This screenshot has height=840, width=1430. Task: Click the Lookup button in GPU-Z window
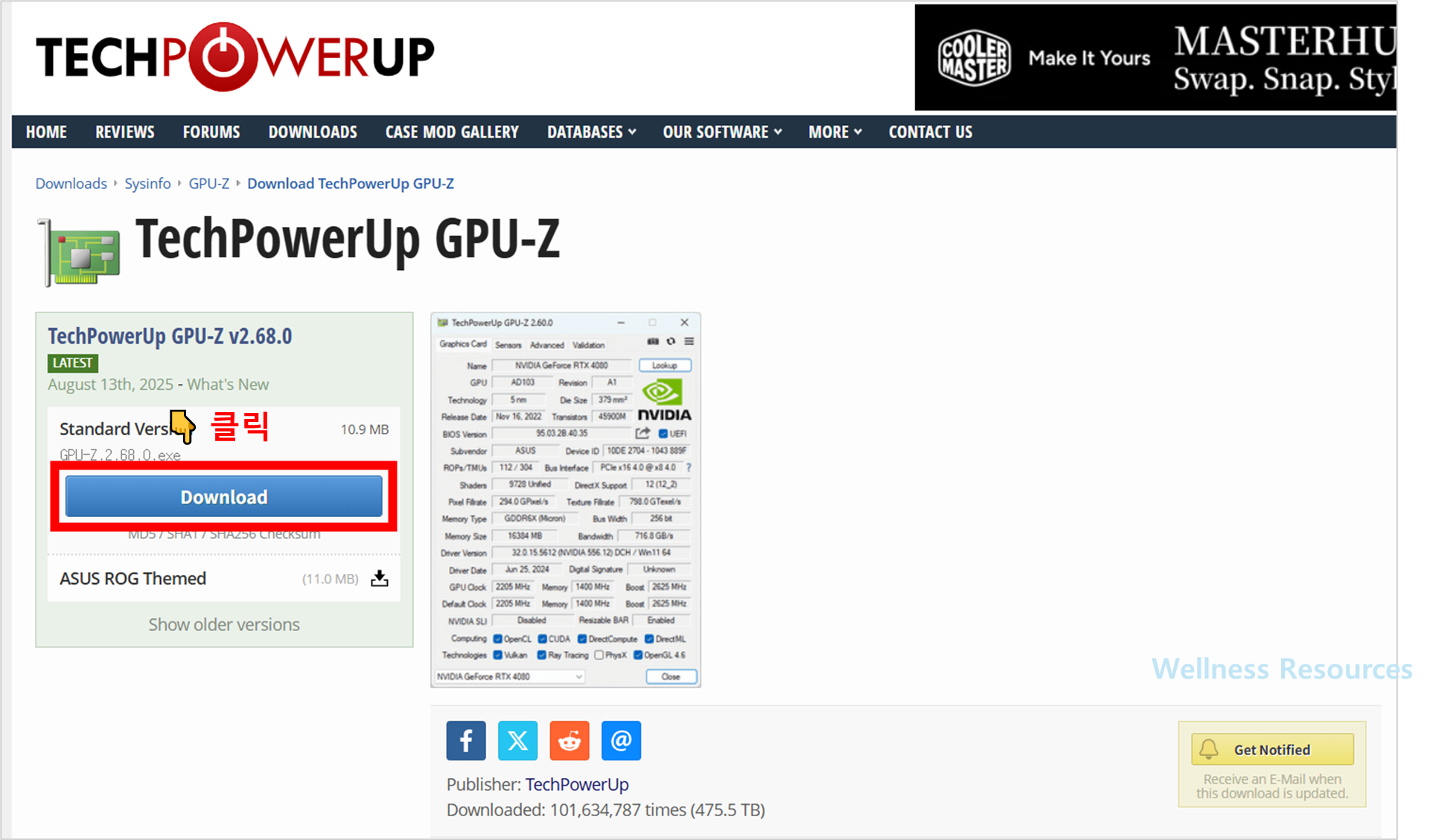pos(665,365)
